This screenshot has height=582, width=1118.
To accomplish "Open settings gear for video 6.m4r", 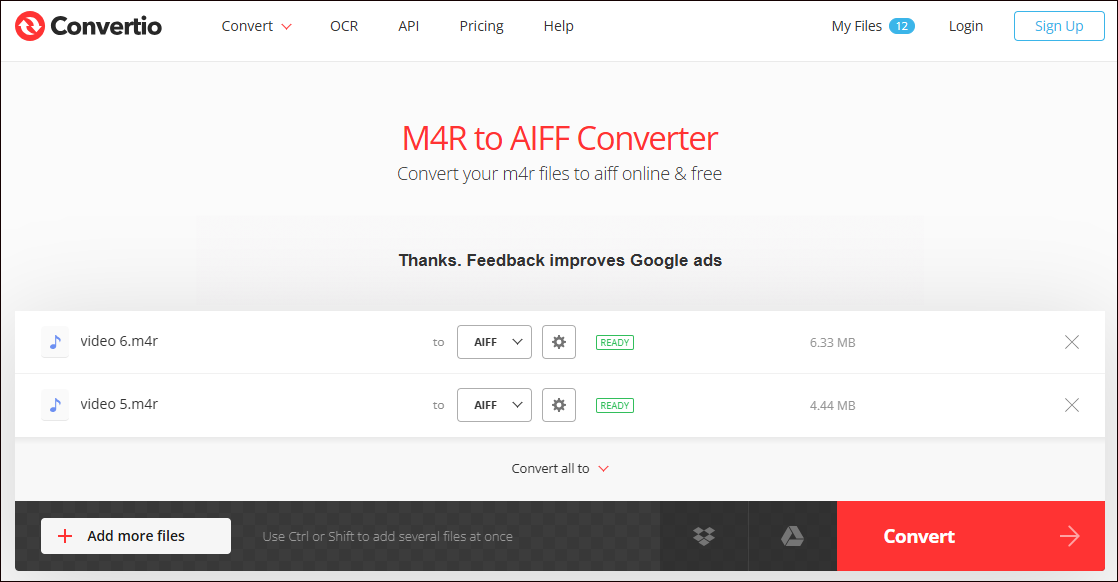I will pos(559,342).
